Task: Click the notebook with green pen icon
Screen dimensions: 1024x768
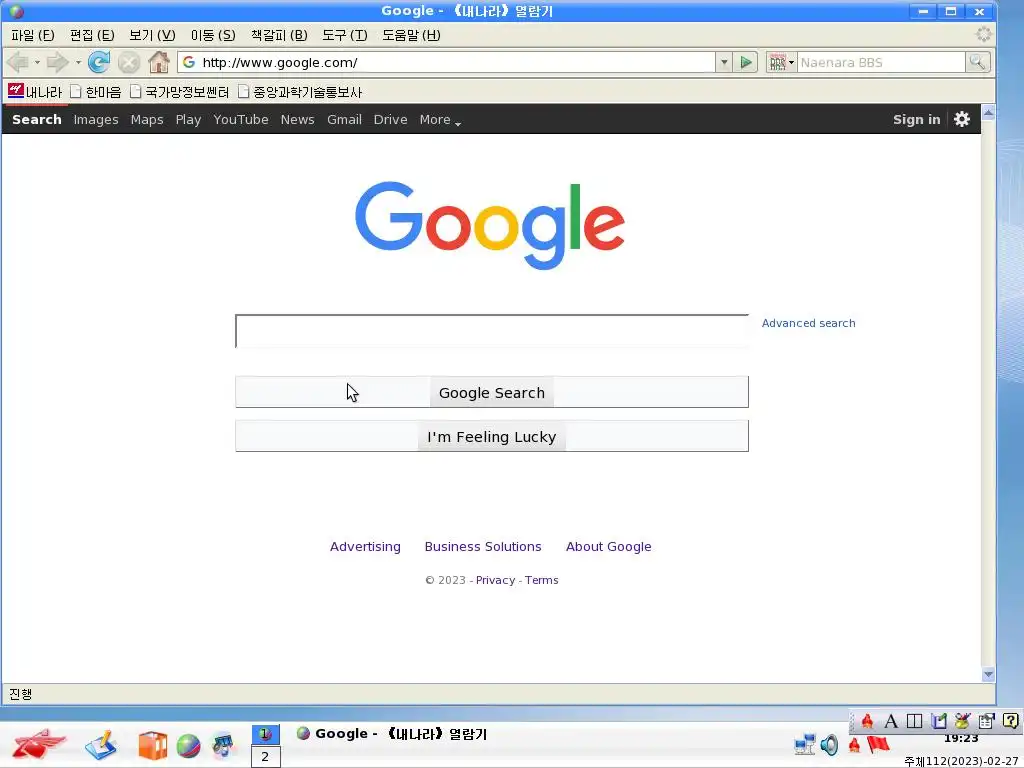Action: [x=939, y=721]
